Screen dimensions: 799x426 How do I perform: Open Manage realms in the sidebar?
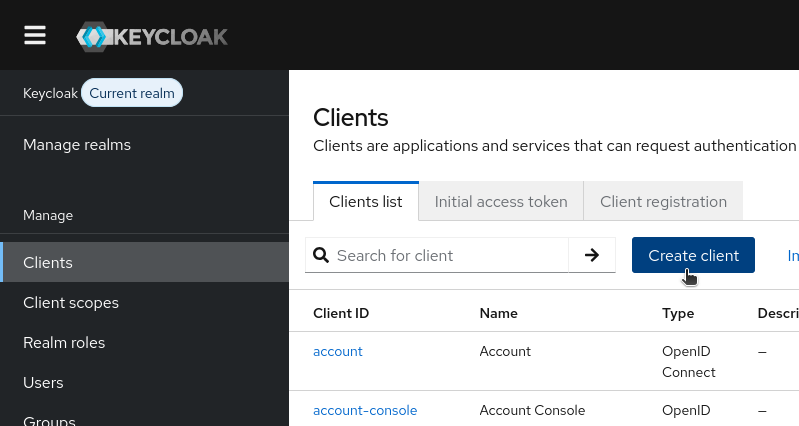coord(77,145)
